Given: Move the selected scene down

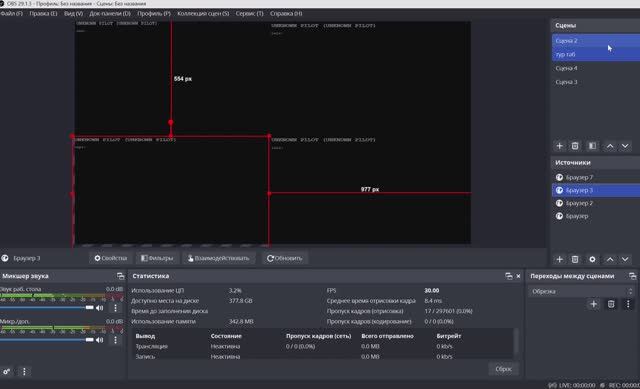Looking at the screenshot, I should [625, 146].
